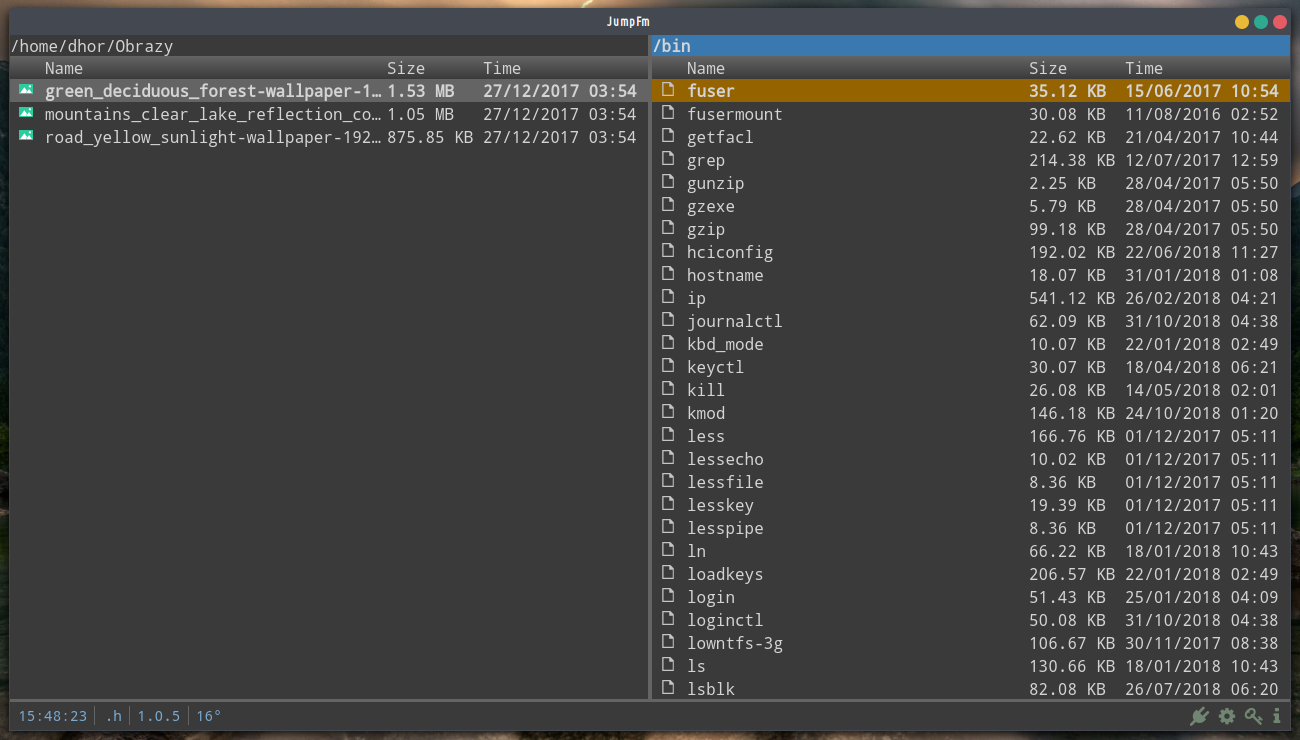The width and height of the screenshot is (1300, 740).
Task: Focus the /home/dhor/Obrazy path bar
Action: point(329,46)
